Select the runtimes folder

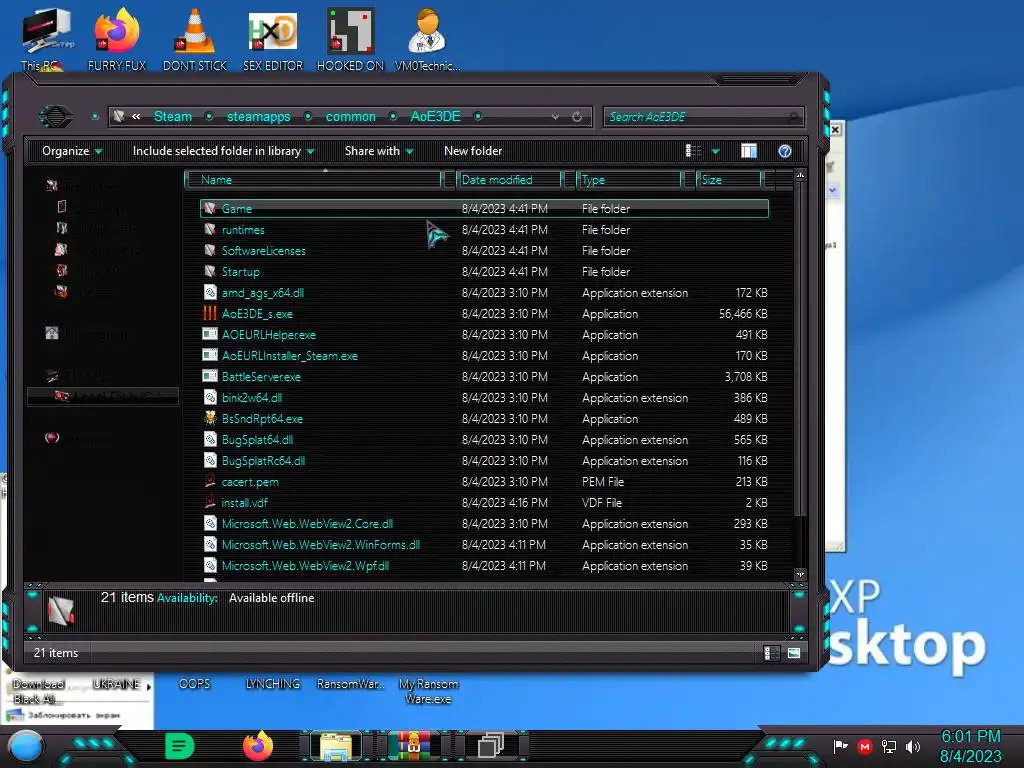click(485, 230)
